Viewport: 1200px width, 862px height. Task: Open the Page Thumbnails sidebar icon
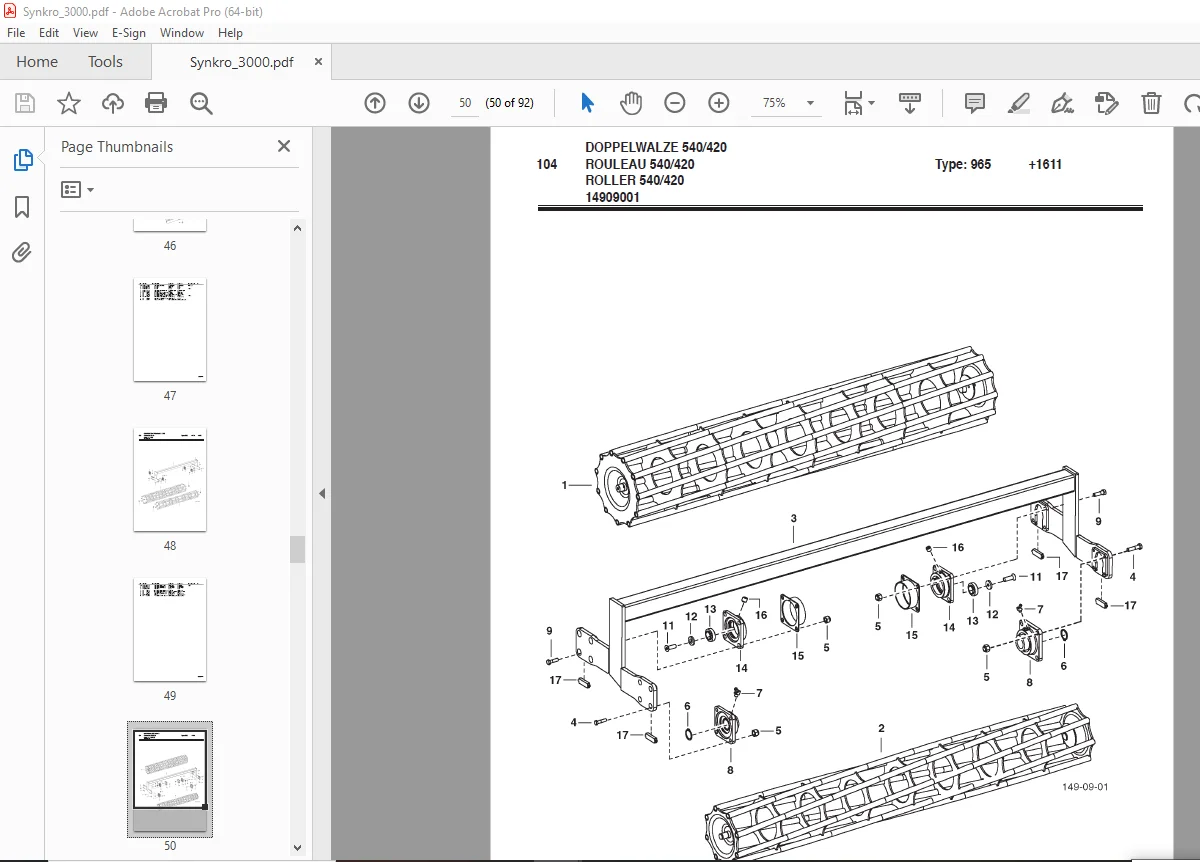[x=22, y=160]
